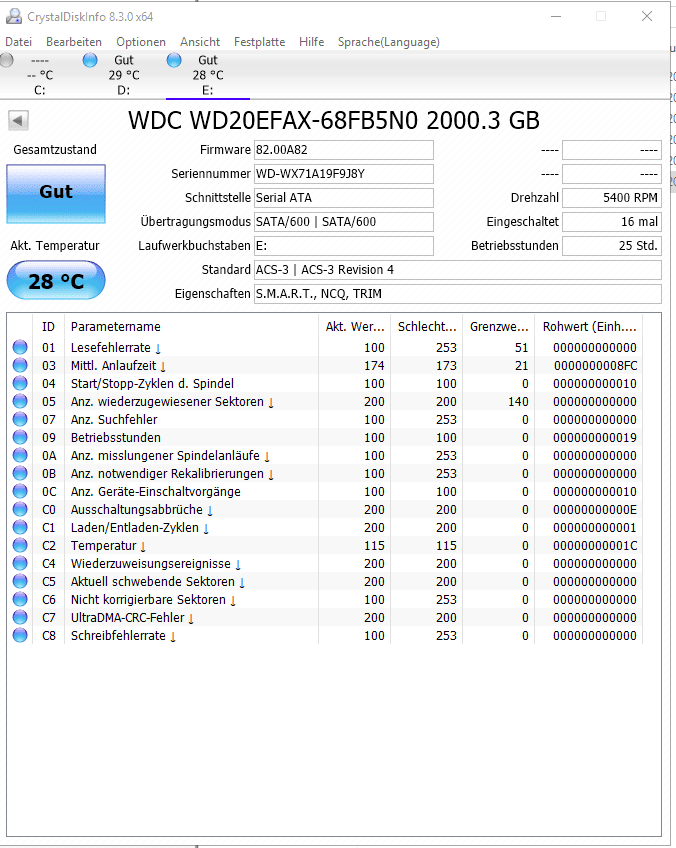Click the Betriebsstunden field 25 Std.
The image size is (676, 848).
pos(612,246)
